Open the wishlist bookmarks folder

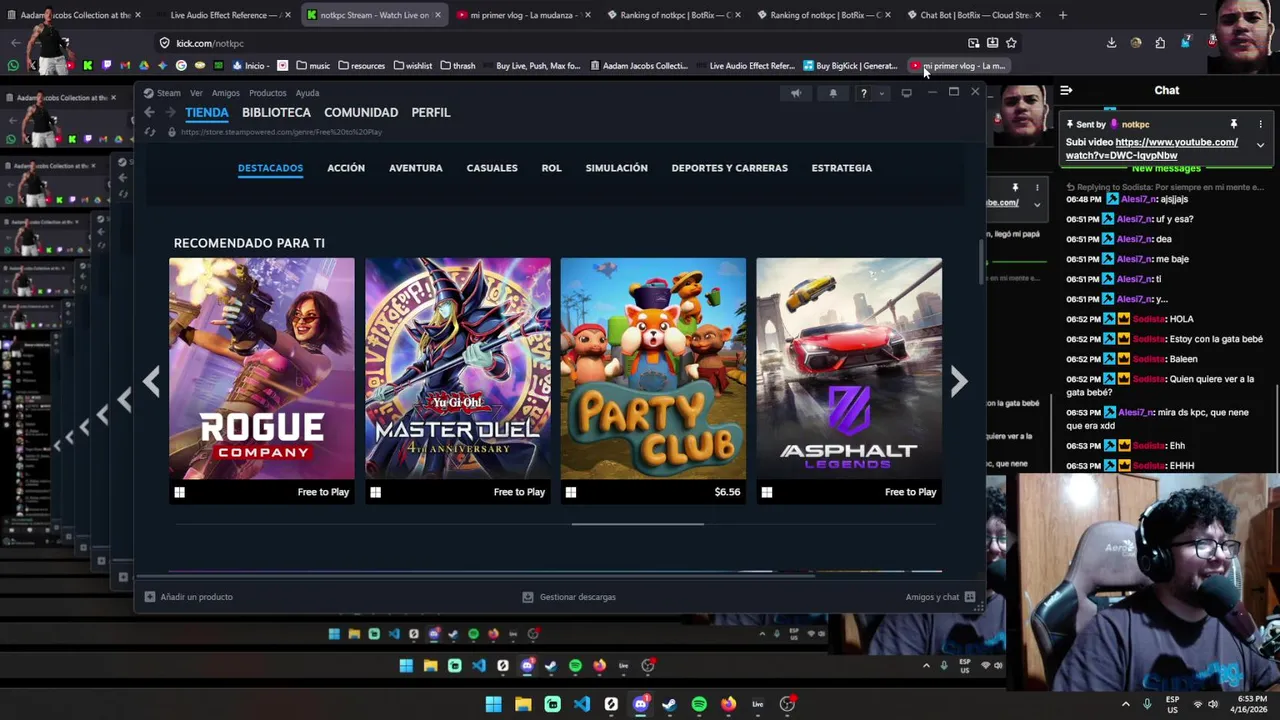point(413,66)
